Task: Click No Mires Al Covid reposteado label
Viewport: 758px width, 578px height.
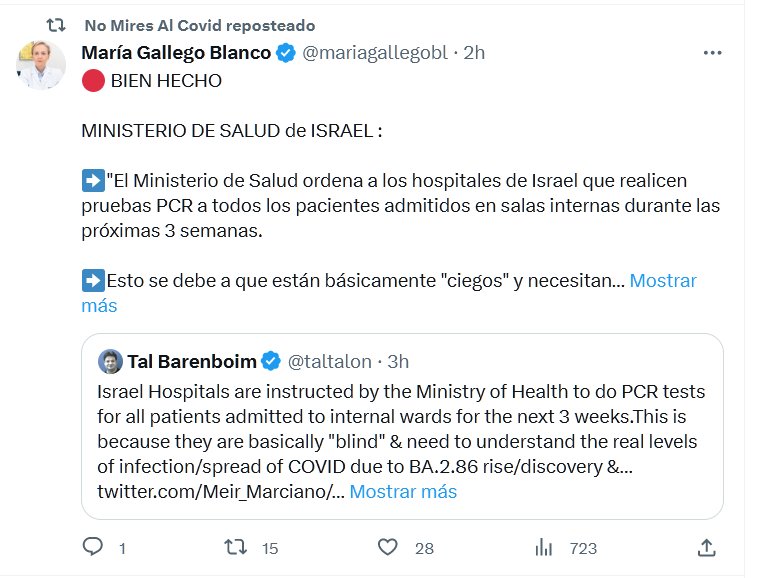Action: point(200,25)
